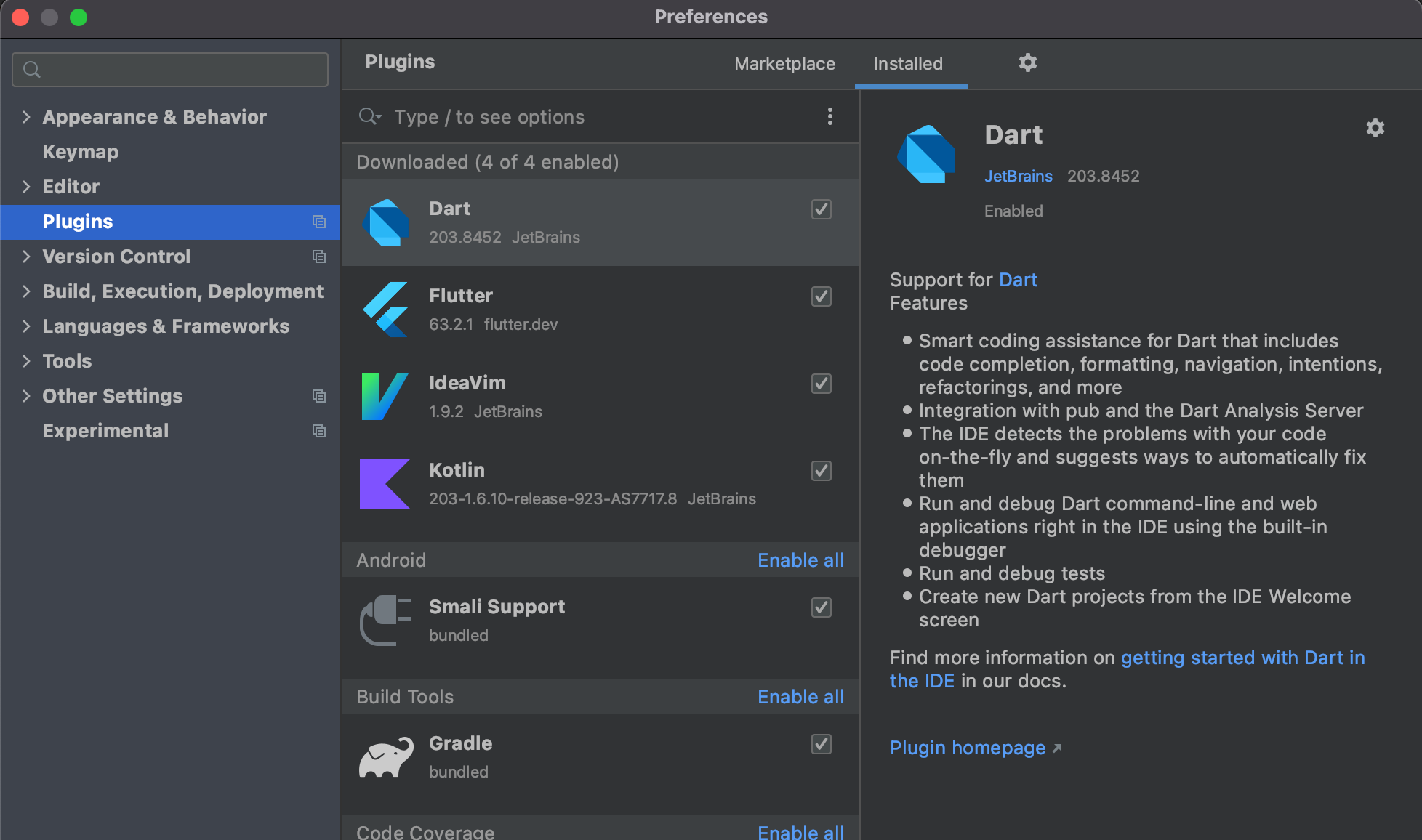Open the three-dot plugin search options
The width and height of the screenshot is (1422, 840).
pos(829,117)
